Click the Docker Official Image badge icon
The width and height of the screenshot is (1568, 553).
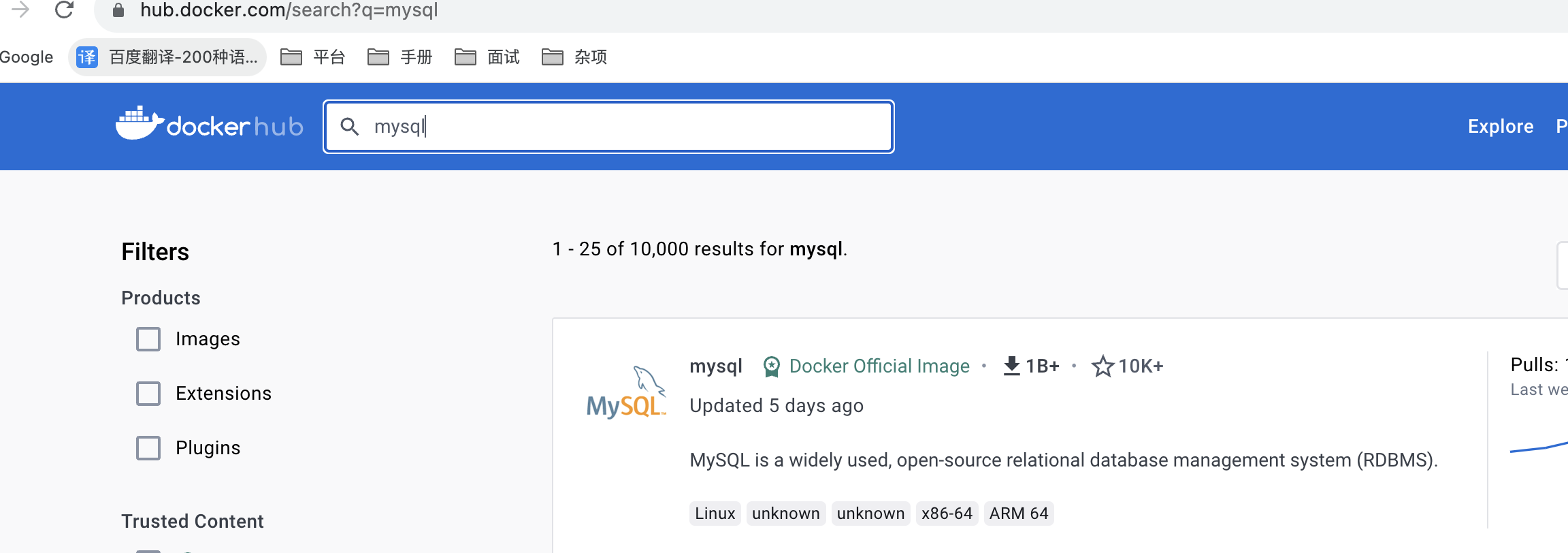(x=771, y=366)
